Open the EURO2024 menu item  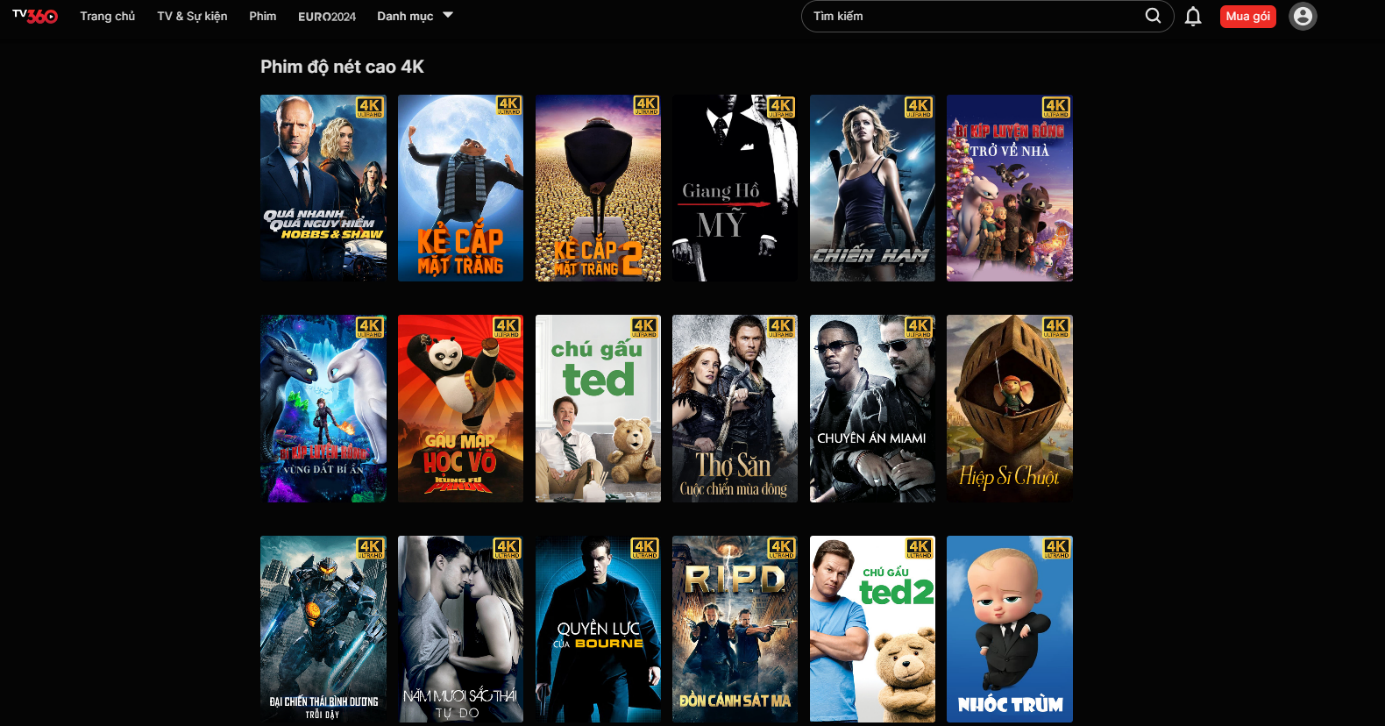click(327, 16)
